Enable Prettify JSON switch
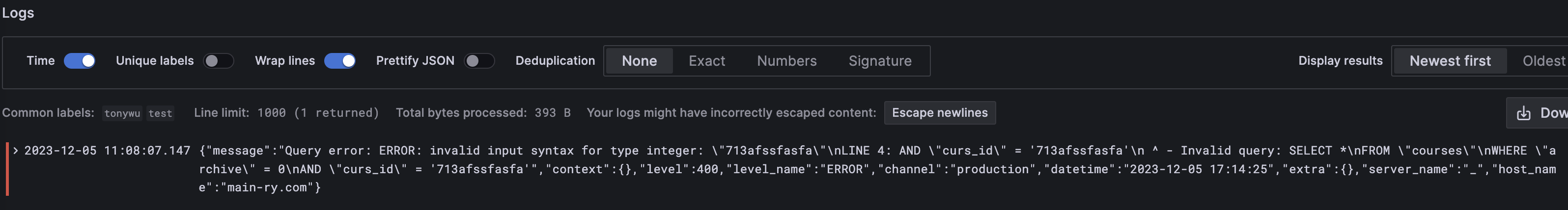 (x=479, y=61)
